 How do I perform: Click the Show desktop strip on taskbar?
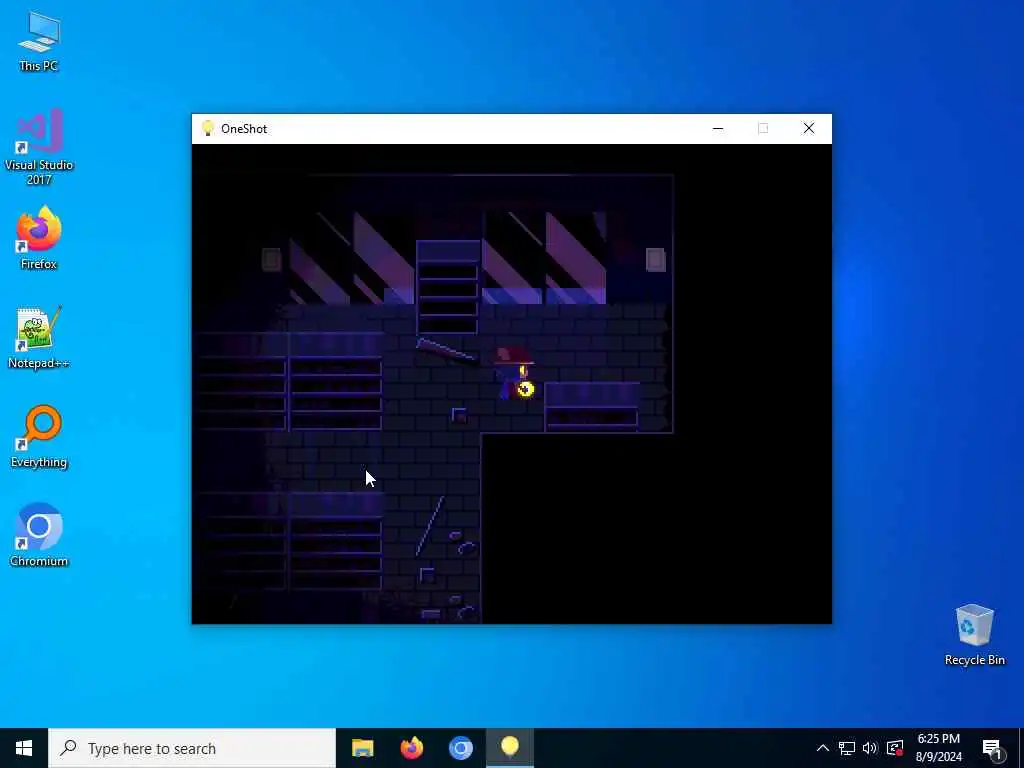(x=1021, y=748)
